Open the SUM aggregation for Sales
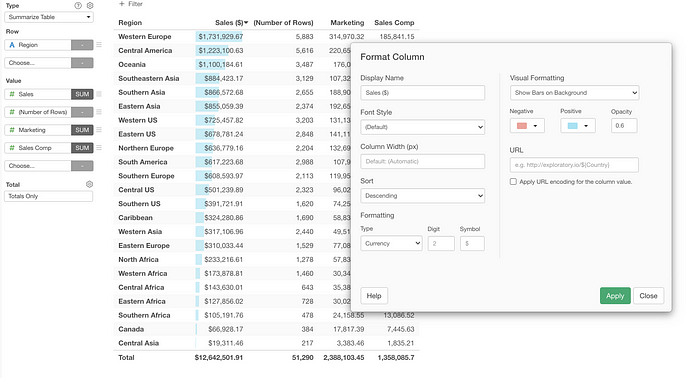This screenshot has height=378, width=700. click(82, 94)
